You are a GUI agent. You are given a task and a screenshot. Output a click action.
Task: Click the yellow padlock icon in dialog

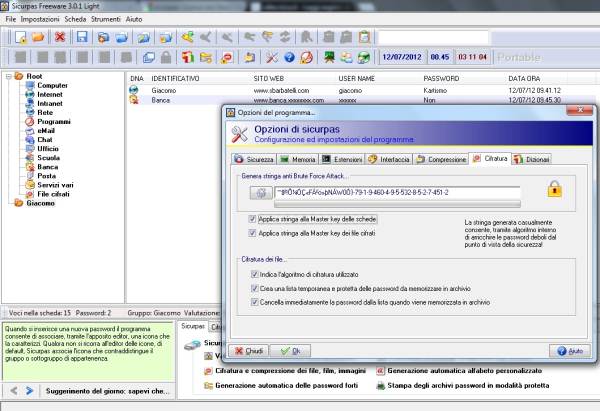click(x=553, y=188)
